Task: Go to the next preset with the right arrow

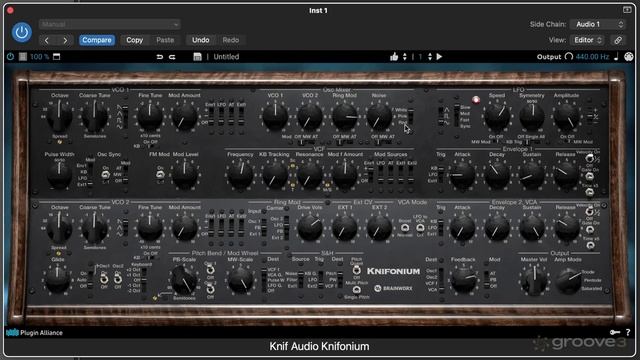Action: [65, 40]
